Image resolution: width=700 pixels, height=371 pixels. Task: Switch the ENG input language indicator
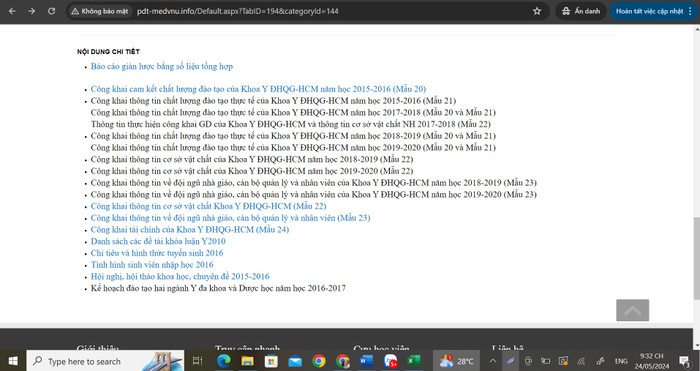(x=621, y=361)
